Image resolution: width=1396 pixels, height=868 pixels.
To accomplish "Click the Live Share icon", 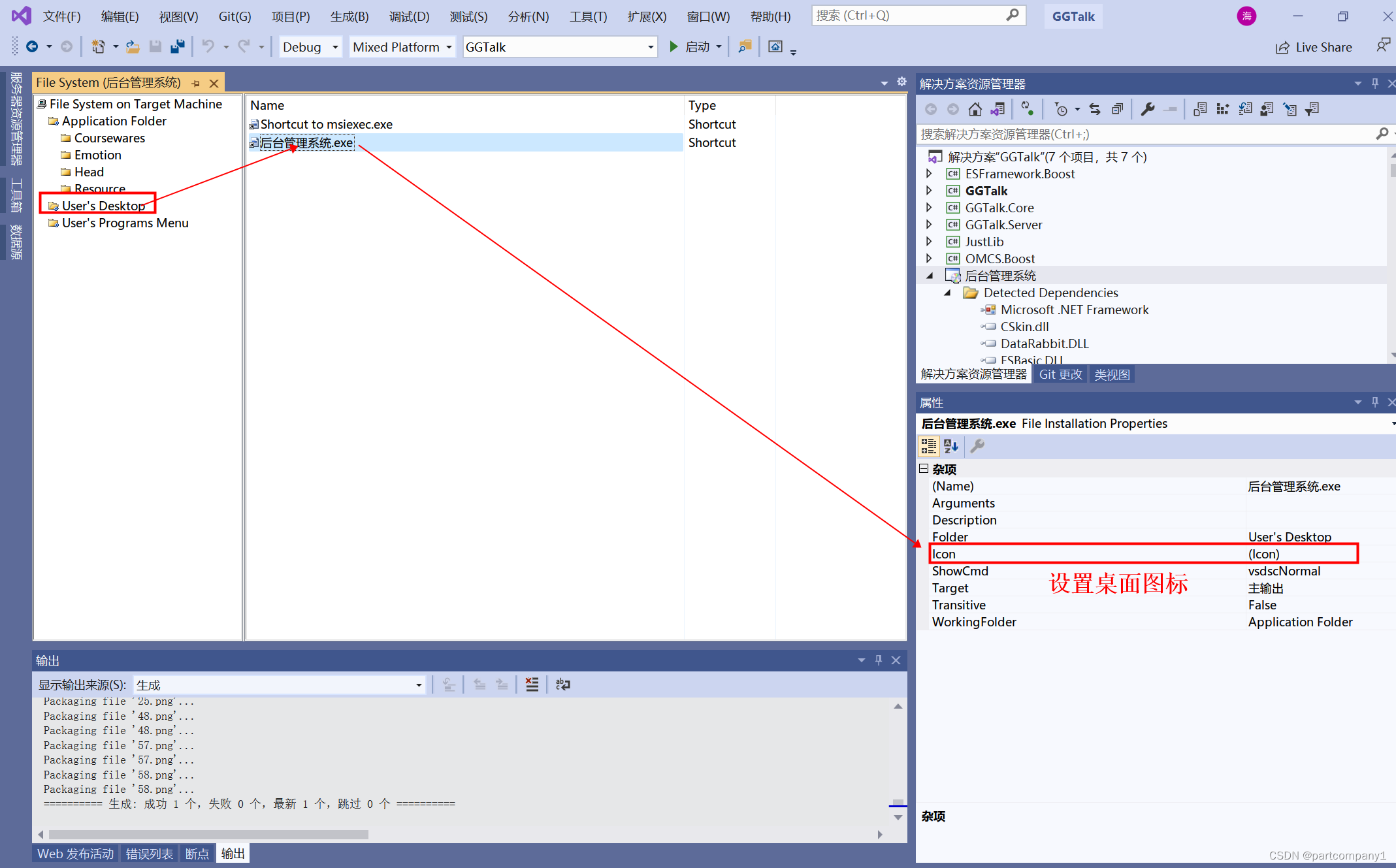I will 1282,47.
